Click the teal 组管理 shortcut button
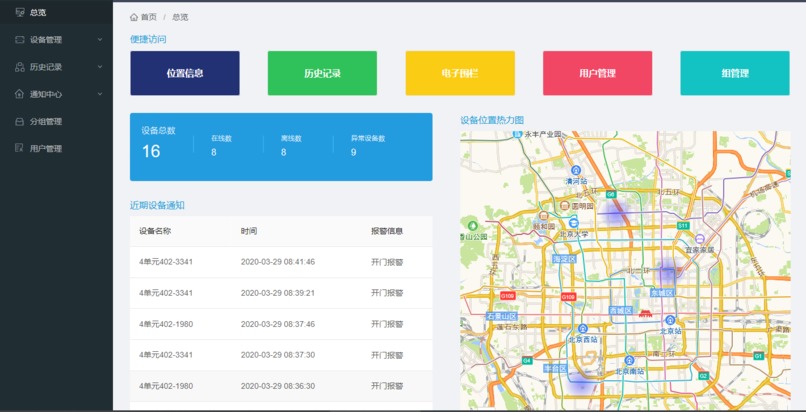This screenshot has width=806, height=412. (735, 73)
